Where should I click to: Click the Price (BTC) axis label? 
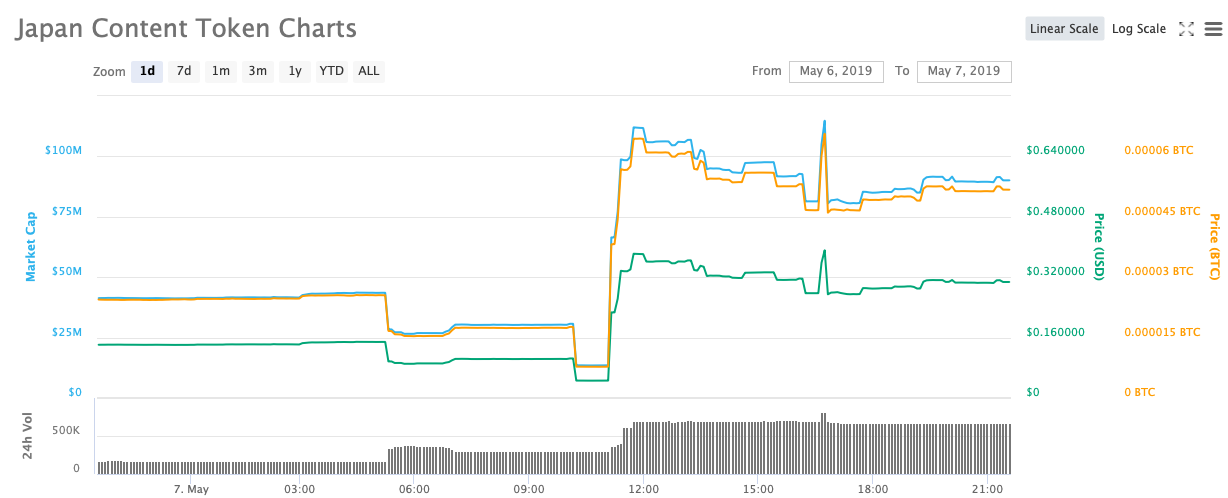click(x=1215, y=246)
